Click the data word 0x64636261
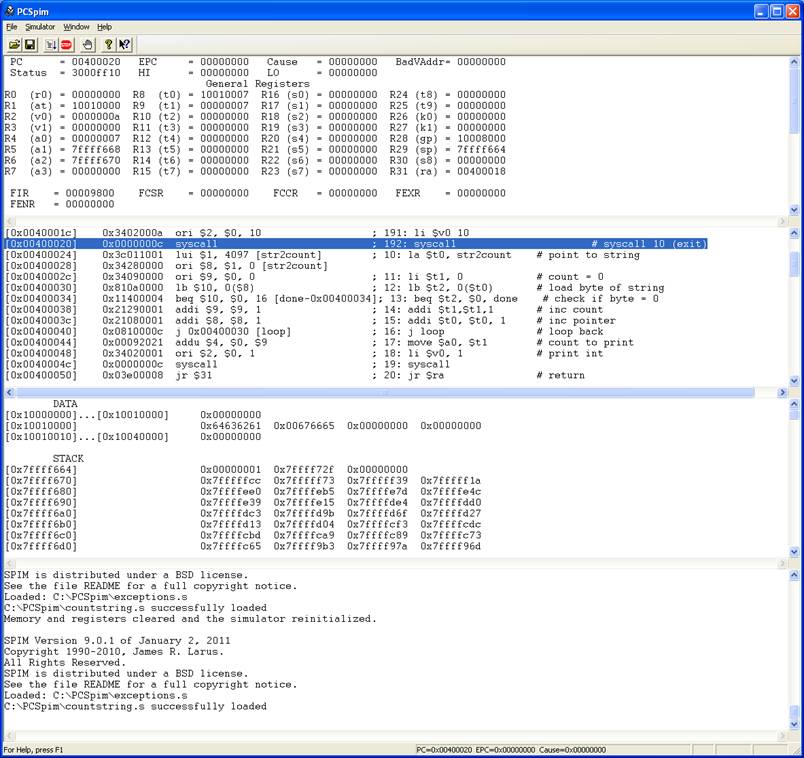Screen dimensions: 804x758 click(231, 426)
